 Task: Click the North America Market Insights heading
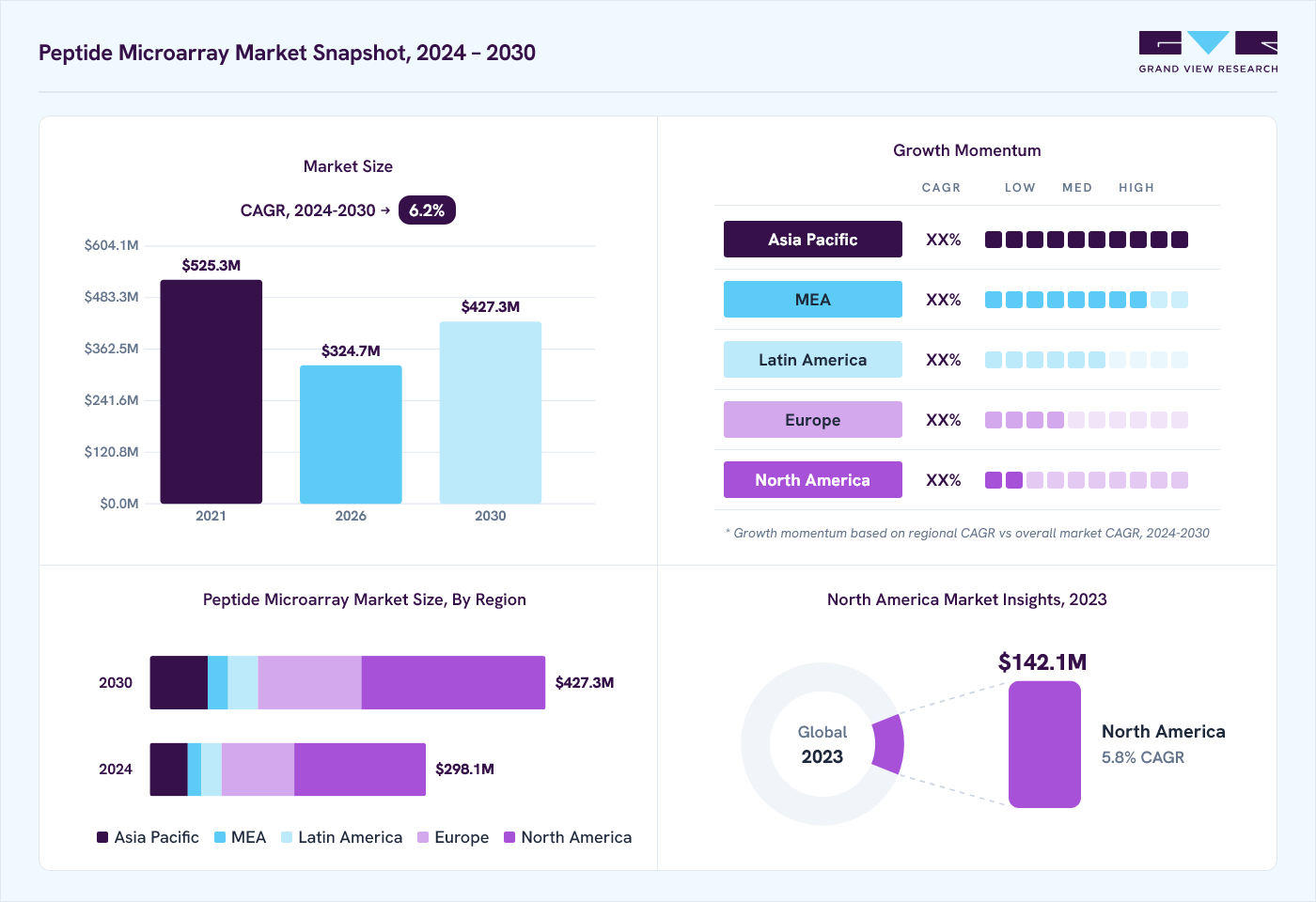(967, 599)
